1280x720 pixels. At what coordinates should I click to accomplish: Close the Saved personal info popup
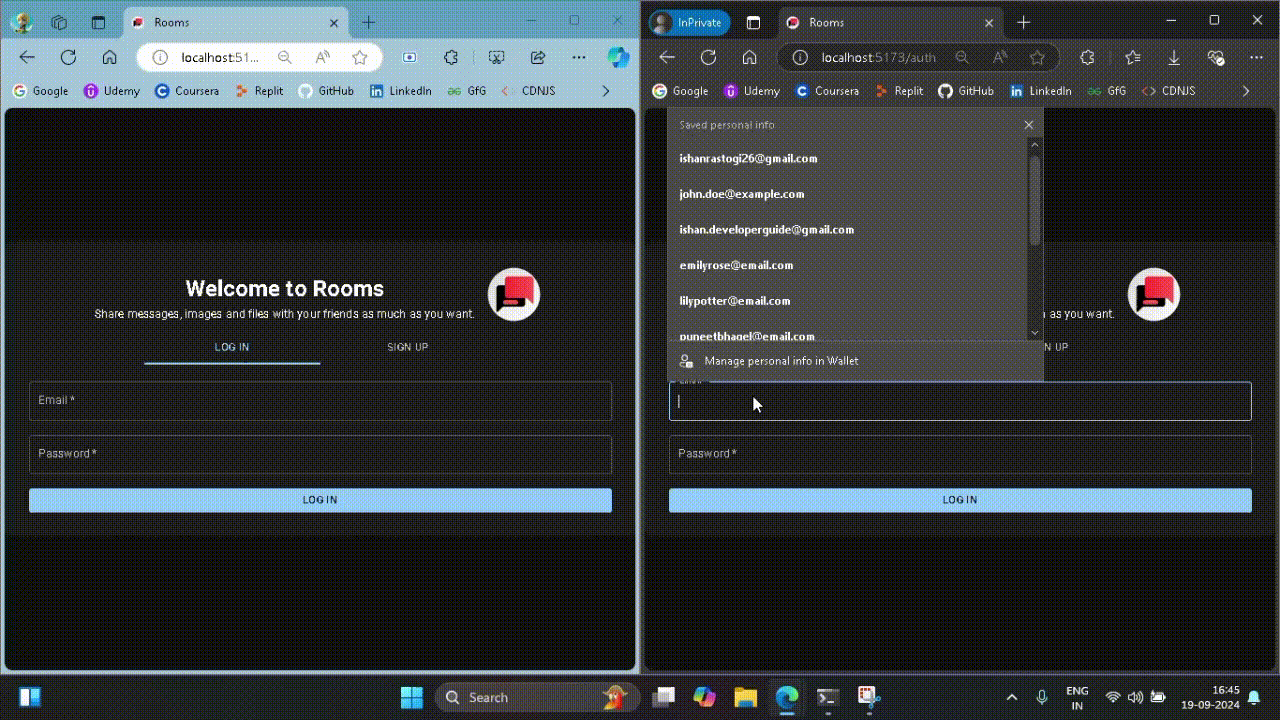1028,125
